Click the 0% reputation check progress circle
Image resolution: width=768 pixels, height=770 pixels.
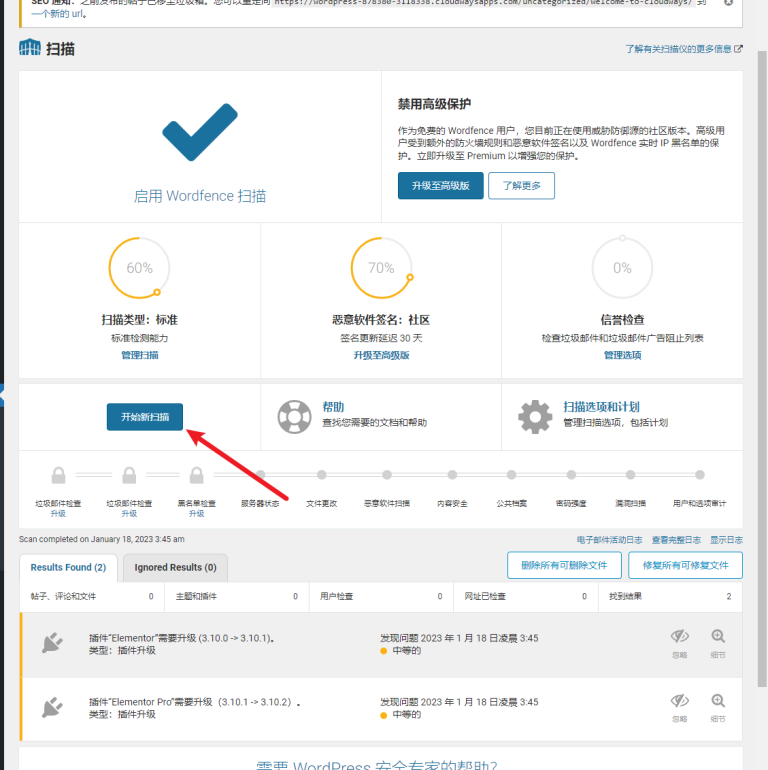[x=622, y=268]
